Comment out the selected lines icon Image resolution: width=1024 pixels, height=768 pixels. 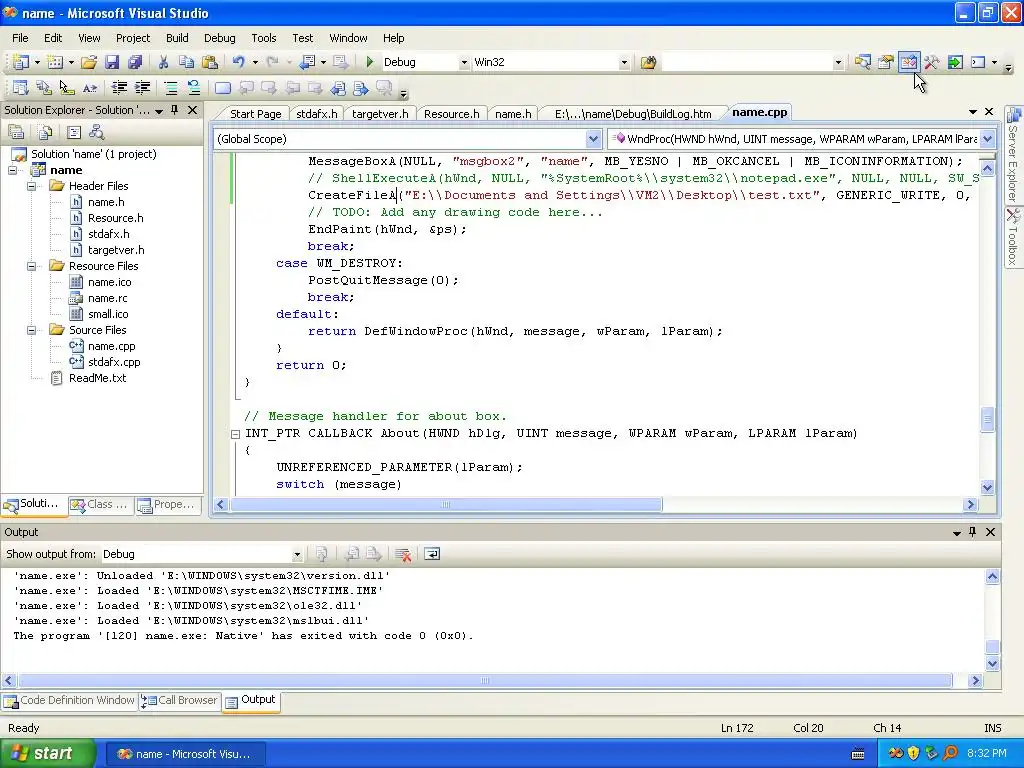click(x=170, y=88)
